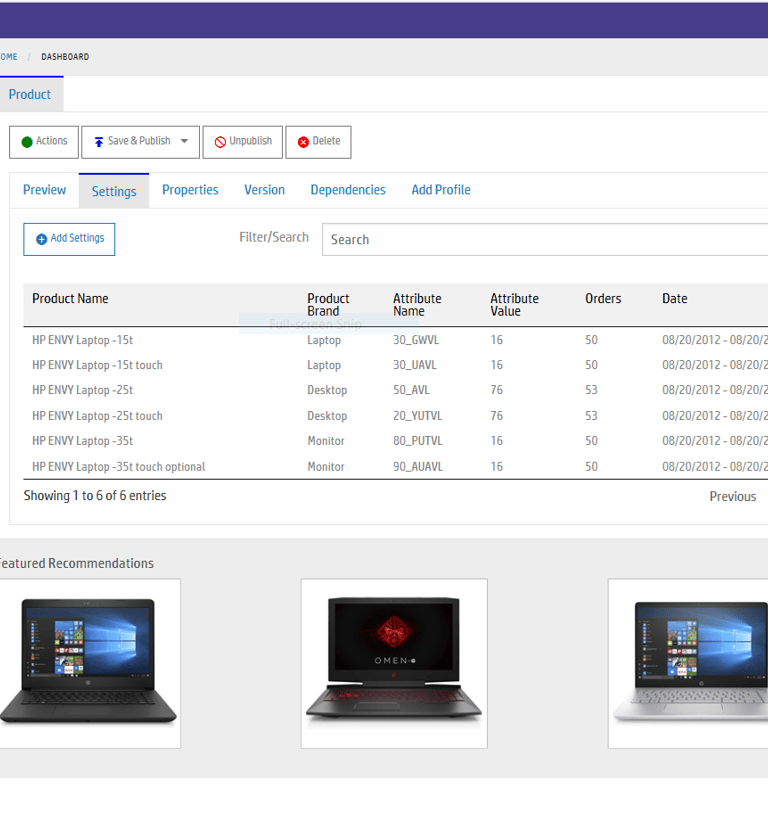Image resolution: width=768 pixels, height=830 pixels.
Task: Select the Settings tab
Action: click(x=114, y=191)
